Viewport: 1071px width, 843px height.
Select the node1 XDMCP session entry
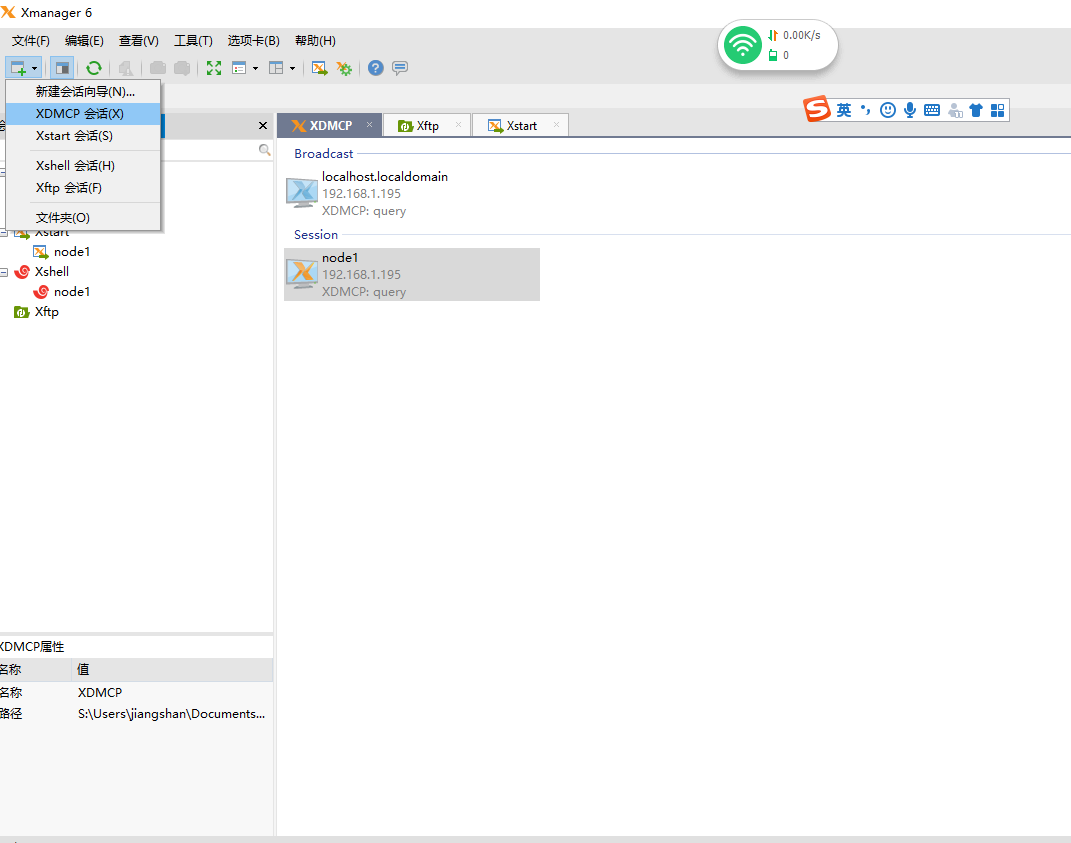pyautogui.click(x=412, y=275)
